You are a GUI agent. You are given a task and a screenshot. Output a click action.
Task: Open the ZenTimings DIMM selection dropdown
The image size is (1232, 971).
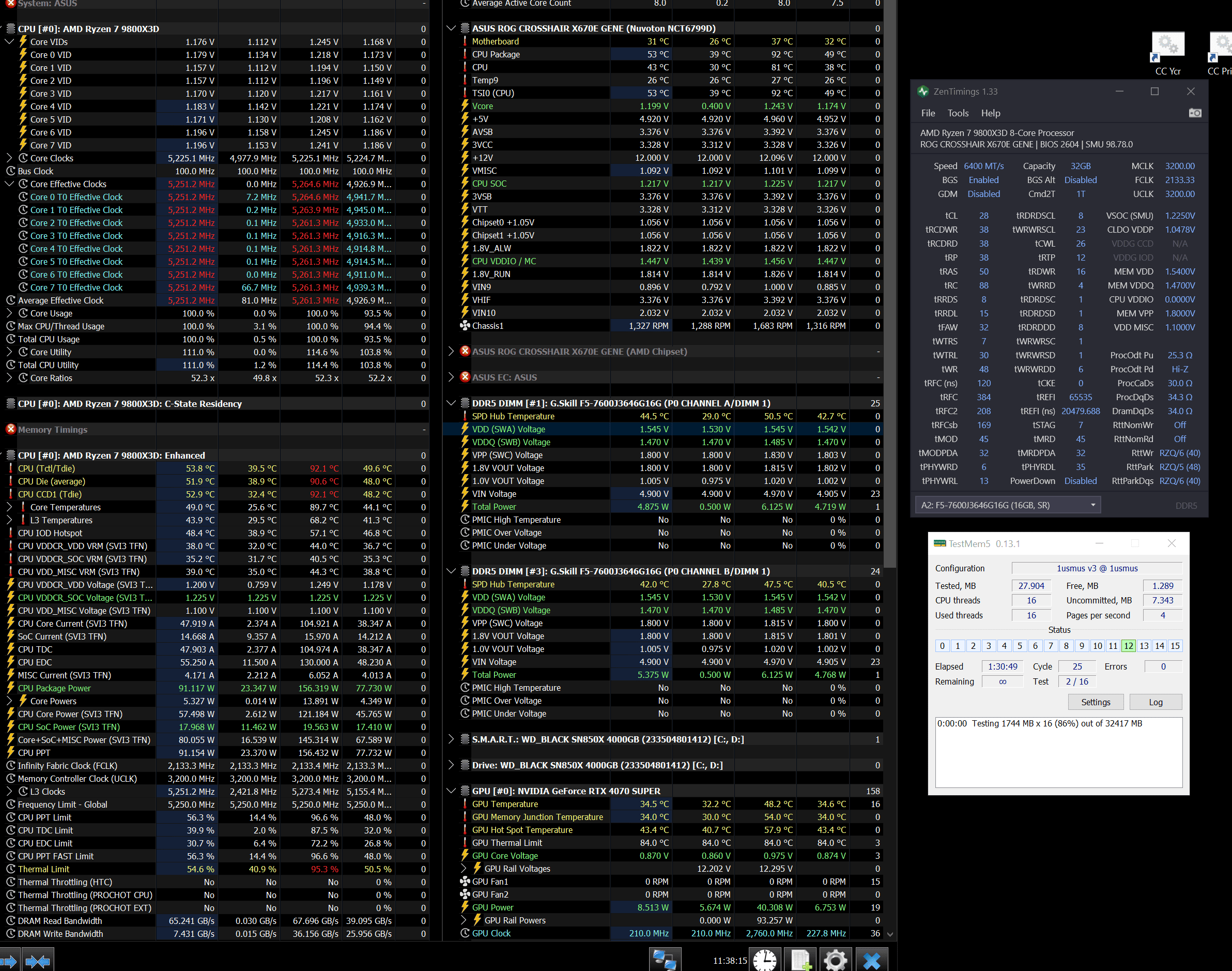pos(1008,505)
